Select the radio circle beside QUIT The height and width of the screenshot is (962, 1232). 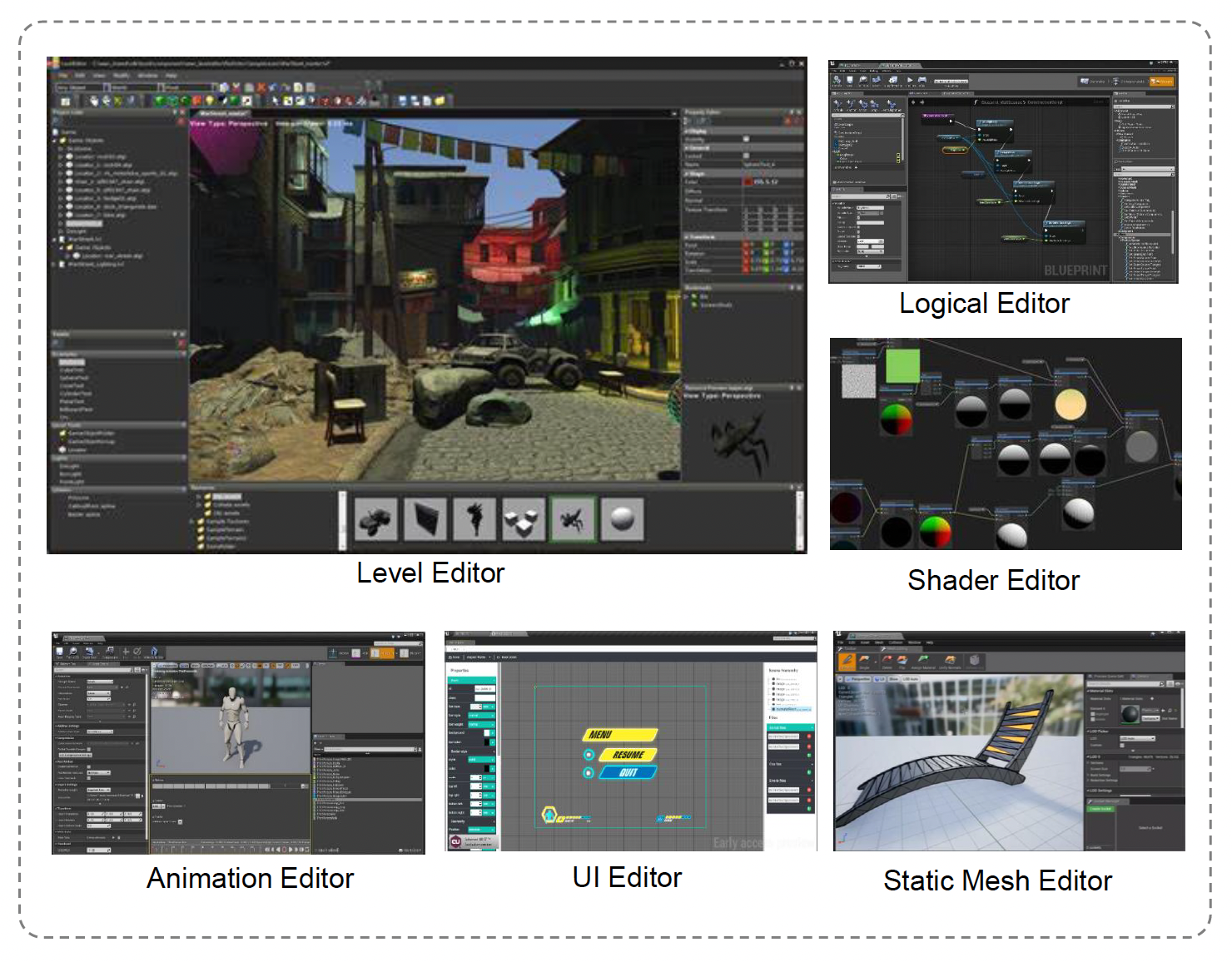pyautogui.click(x=589, y=773)
